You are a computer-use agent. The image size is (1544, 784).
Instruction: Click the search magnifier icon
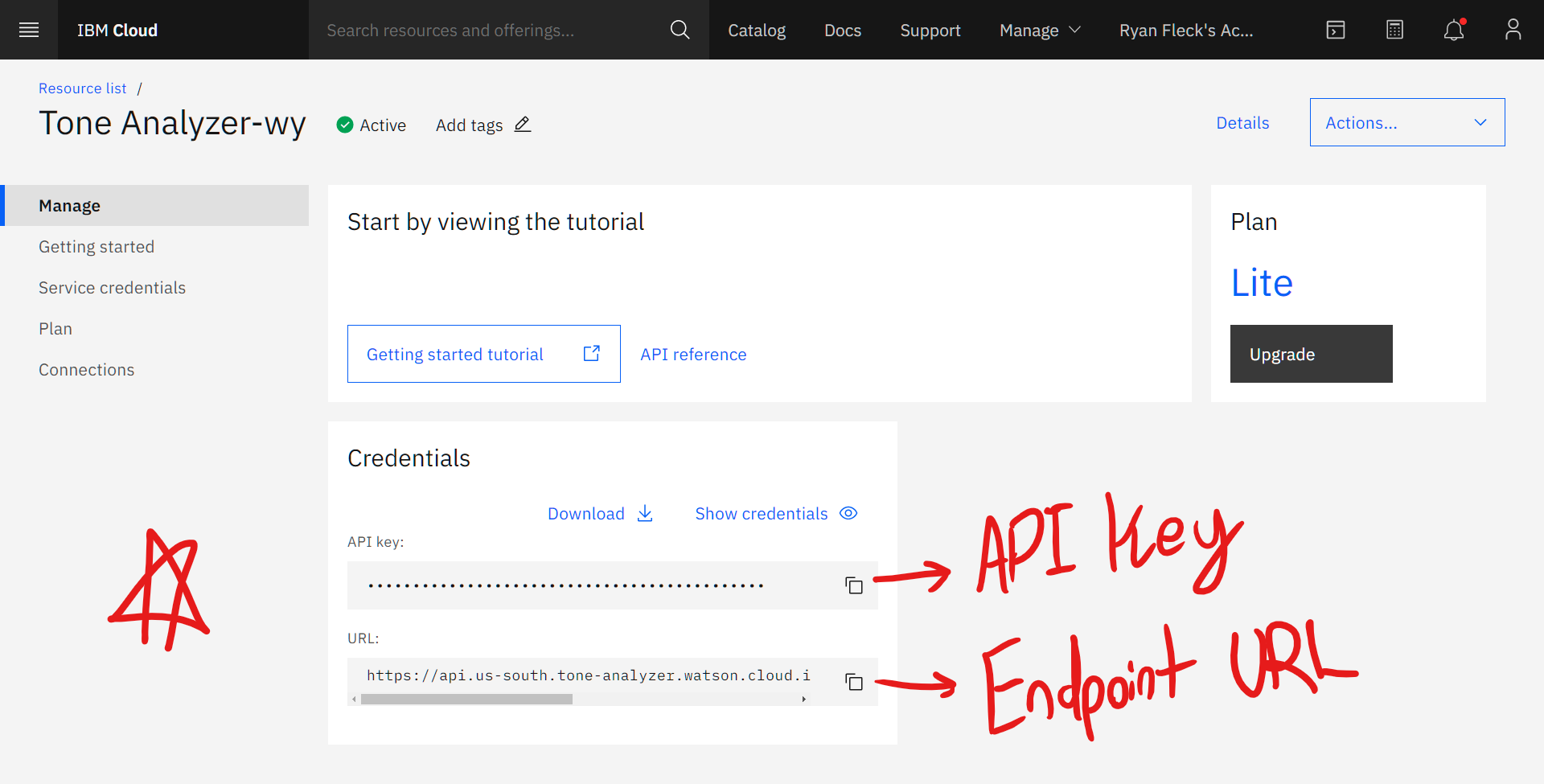pyautogui.click(x=680, y=30)
